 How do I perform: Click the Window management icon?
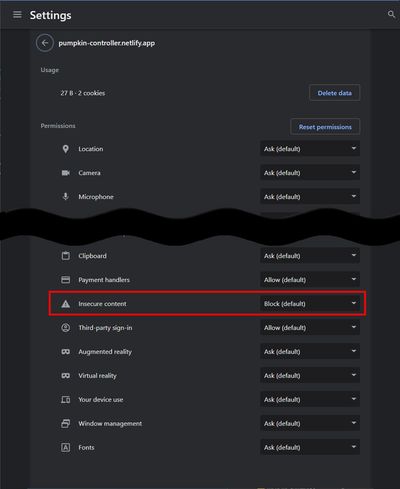[x=66, y=423]
